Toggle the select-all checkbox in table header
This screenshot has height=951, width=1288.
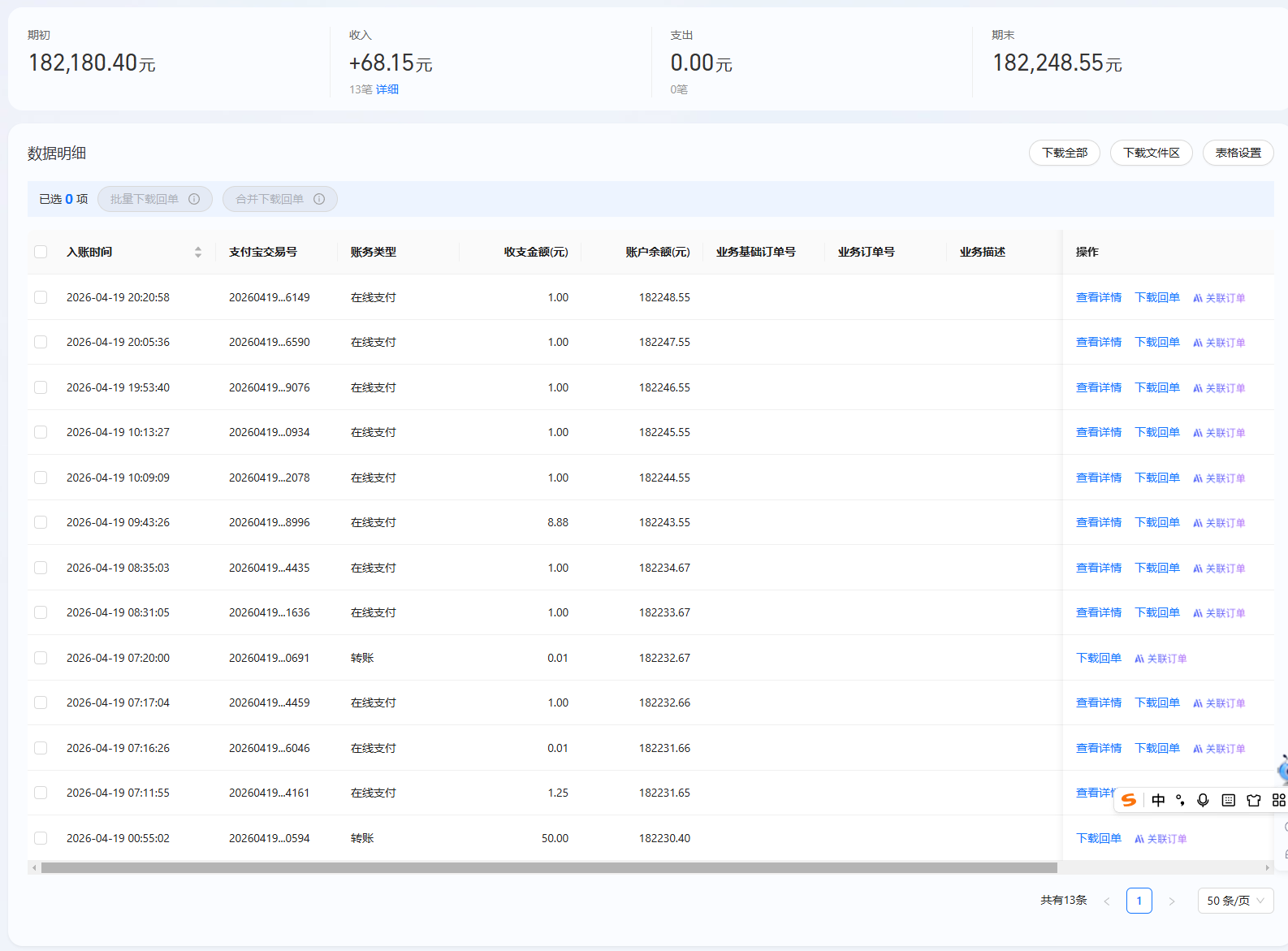41,252
